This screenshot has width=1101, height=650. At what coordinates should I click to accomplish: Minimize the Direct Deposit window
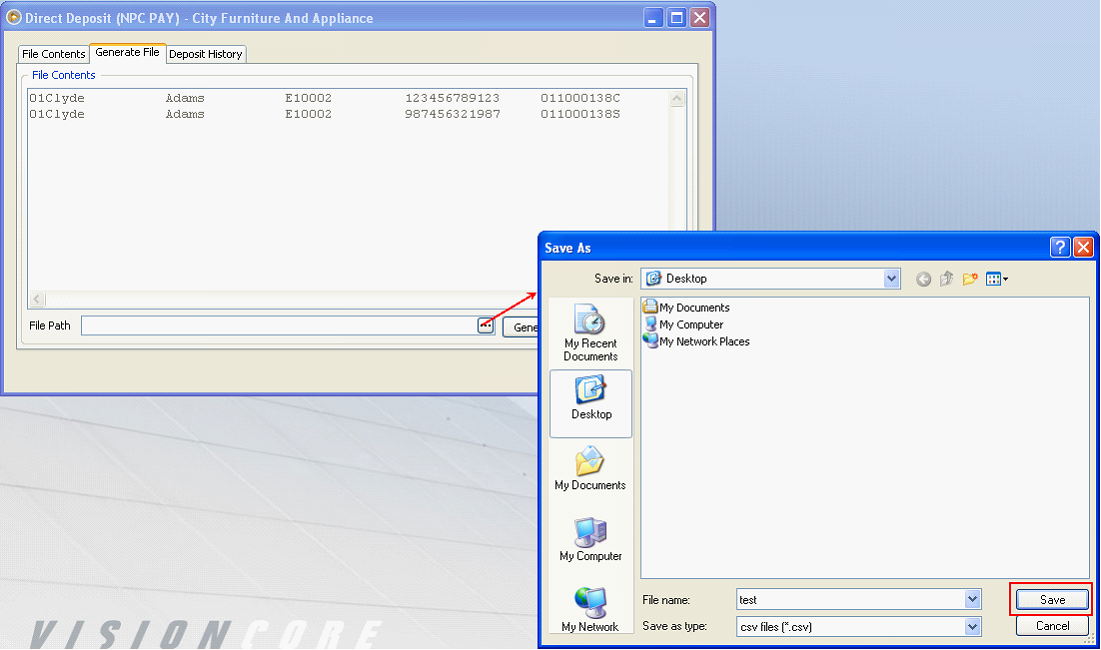(x=653, y=18)
